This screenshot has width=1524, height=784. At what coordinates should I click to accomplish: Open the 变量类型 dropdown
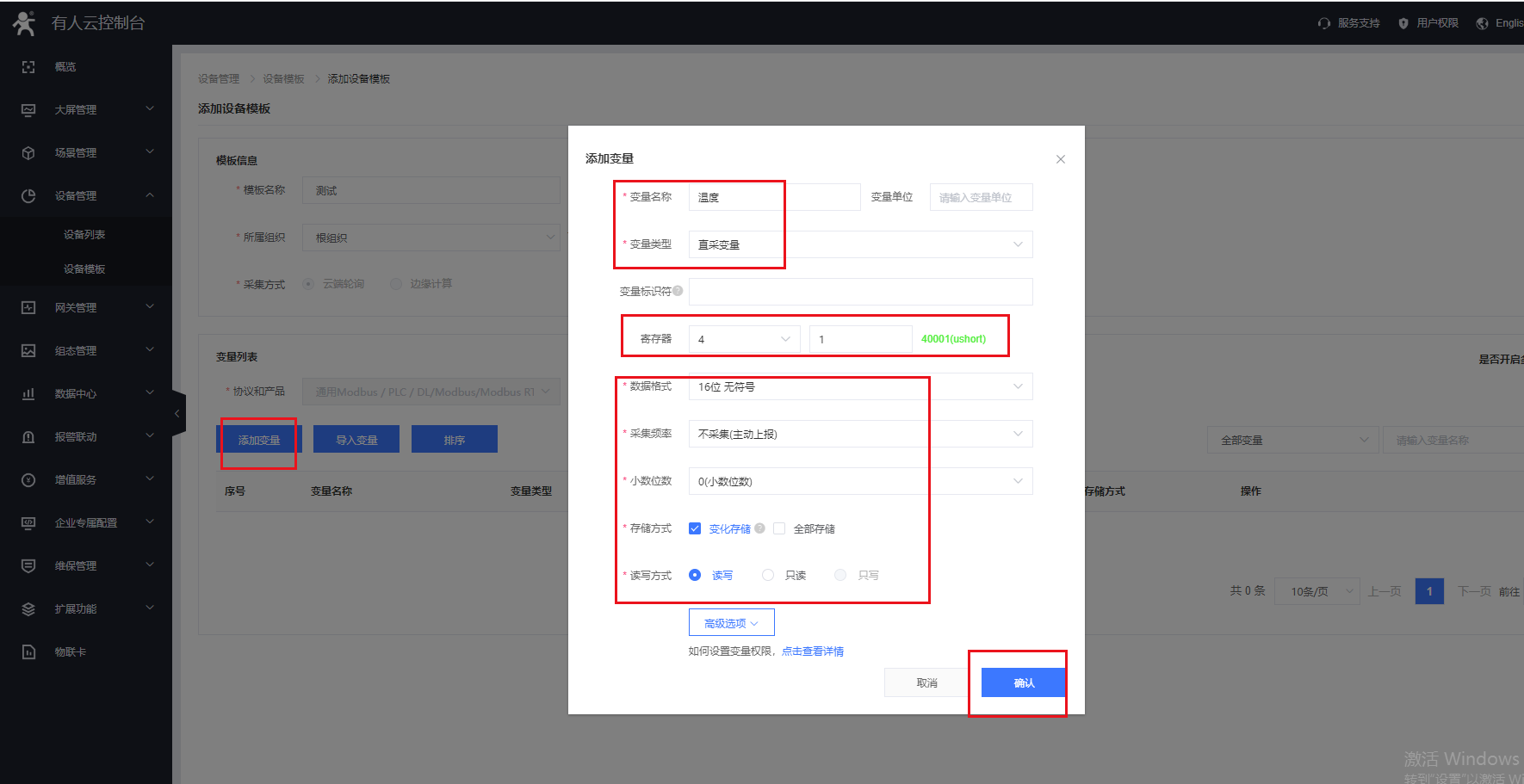click(x=859, y=244)
